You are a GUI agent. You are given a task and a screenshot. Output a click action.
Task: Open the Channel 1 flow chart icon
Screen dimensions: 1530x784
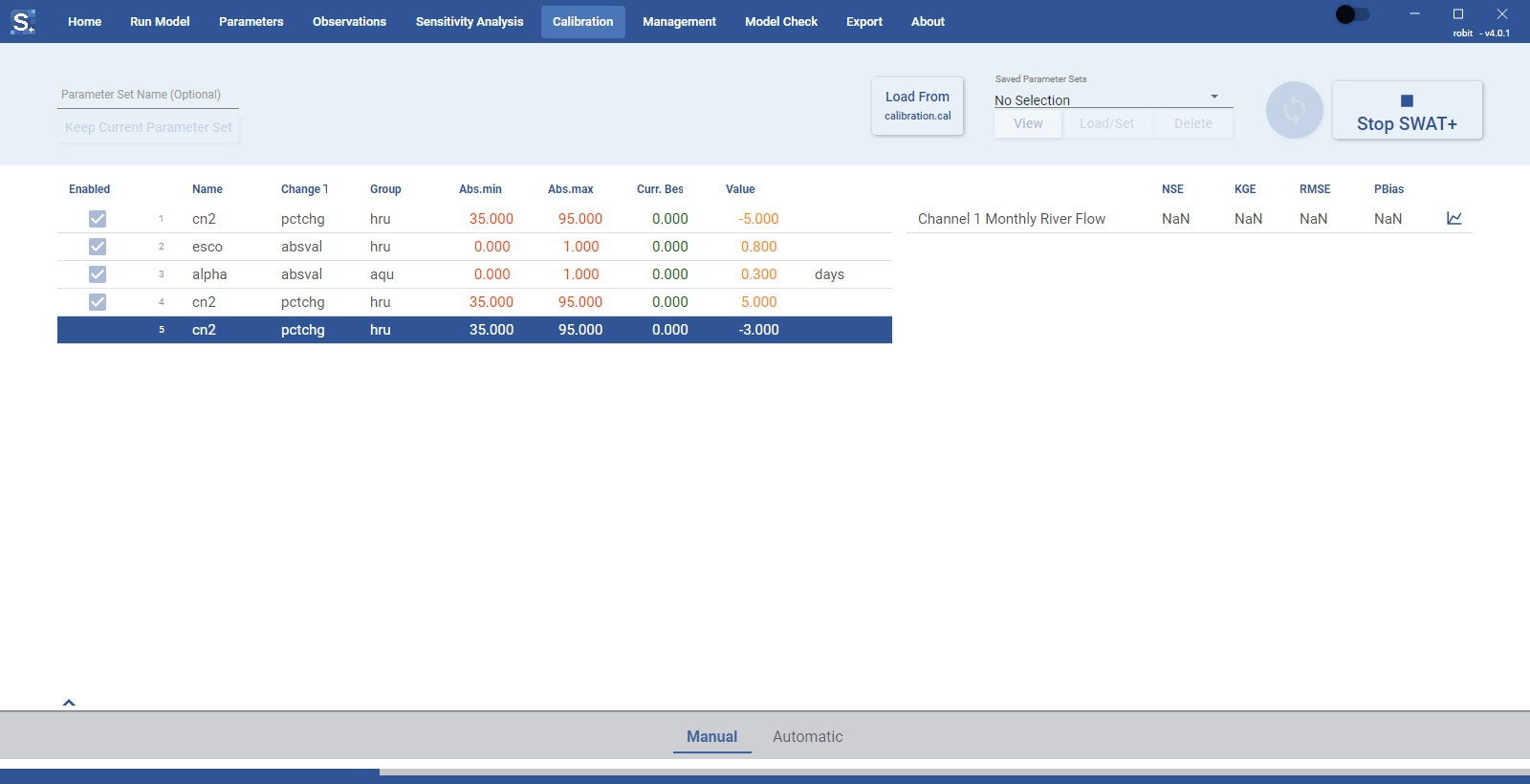click(1454, 218)
